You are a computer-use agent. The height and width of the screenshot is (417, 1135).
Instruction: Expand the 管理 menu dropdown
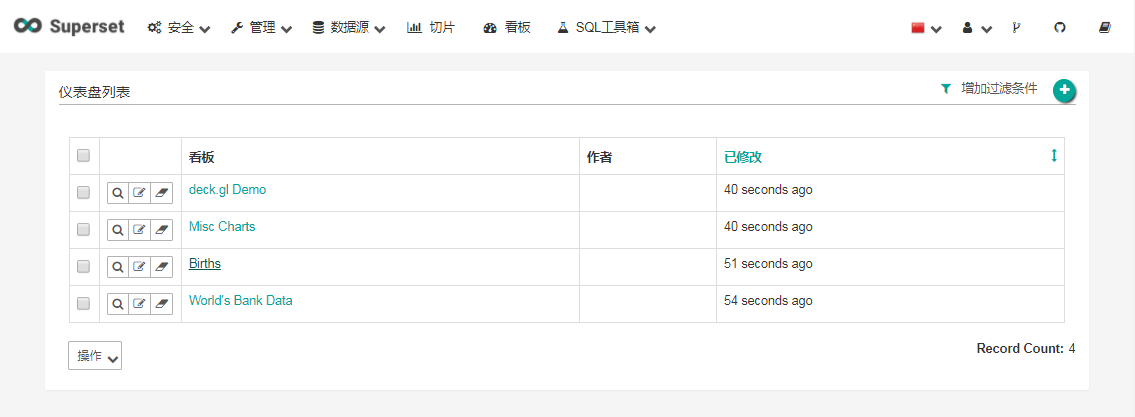tap(261, 28)
